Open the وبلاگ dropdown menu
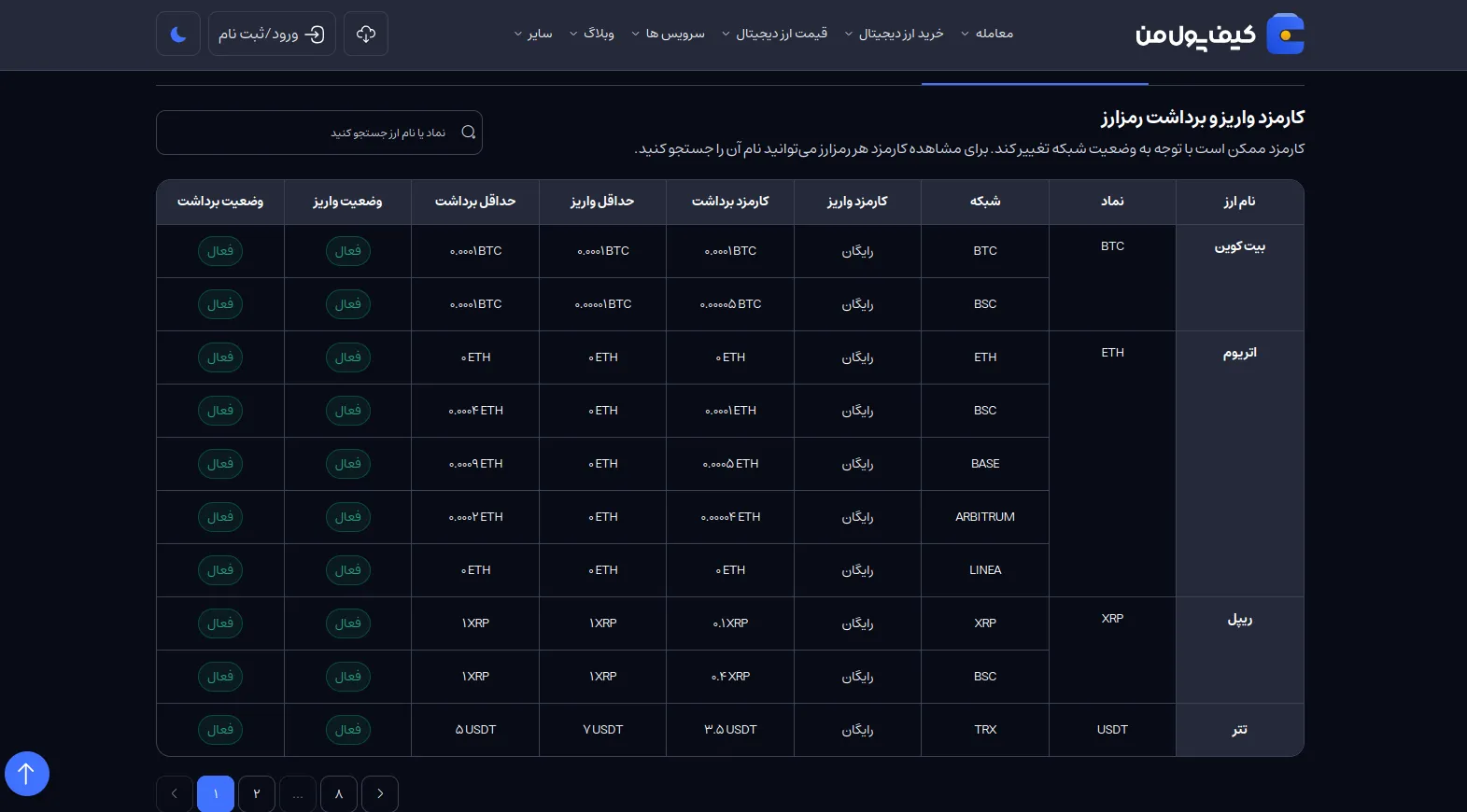1467x812 pixels. (591, 34)
